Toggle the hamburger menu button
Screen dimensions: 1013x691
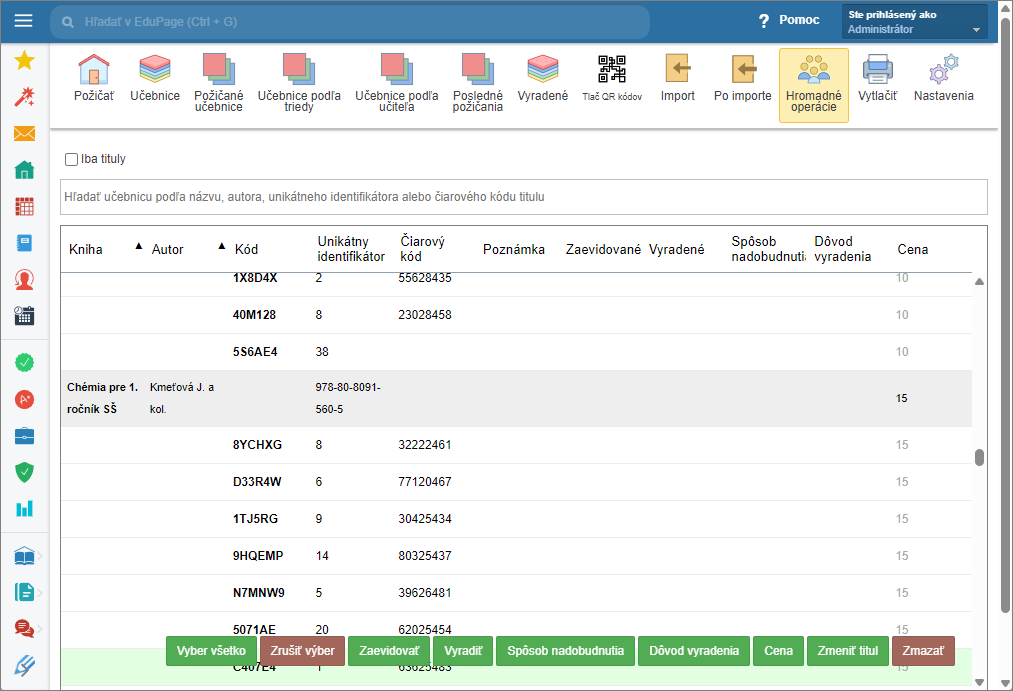(x=23, y=21)
